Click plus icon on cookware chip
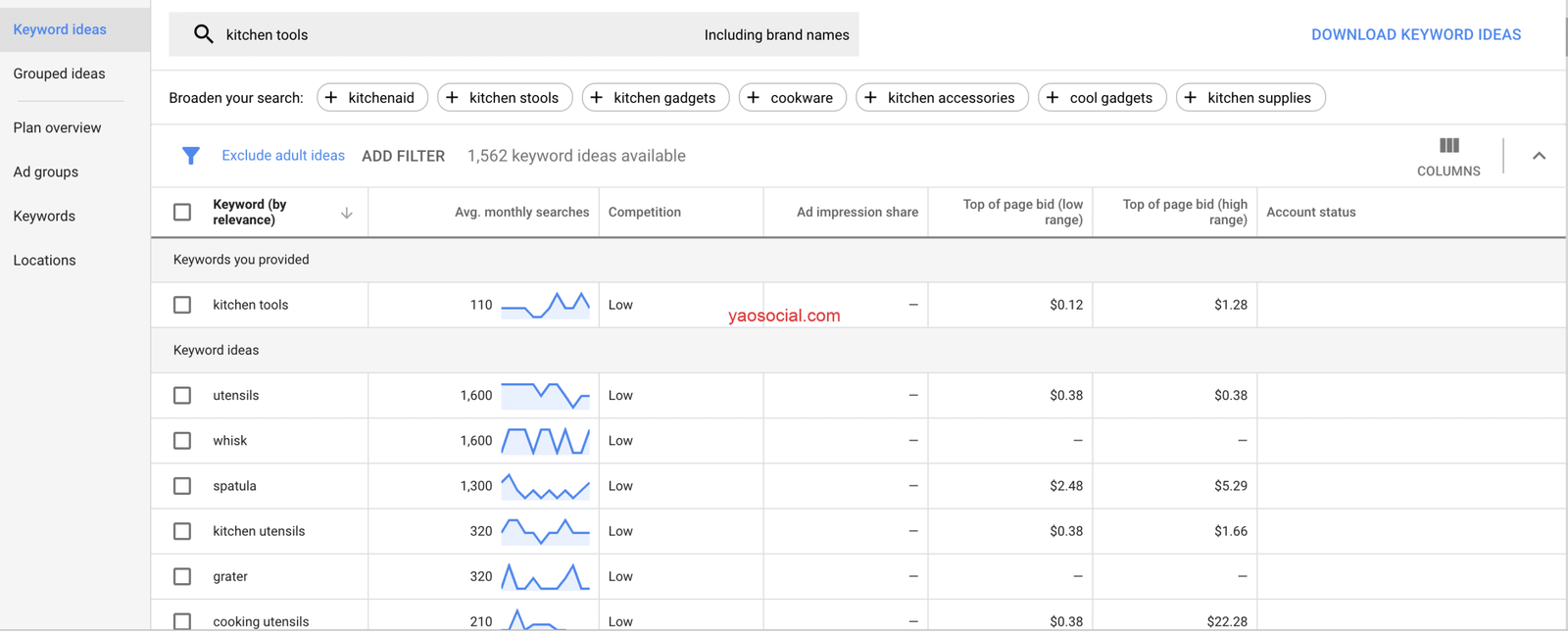 click(754, 98)
